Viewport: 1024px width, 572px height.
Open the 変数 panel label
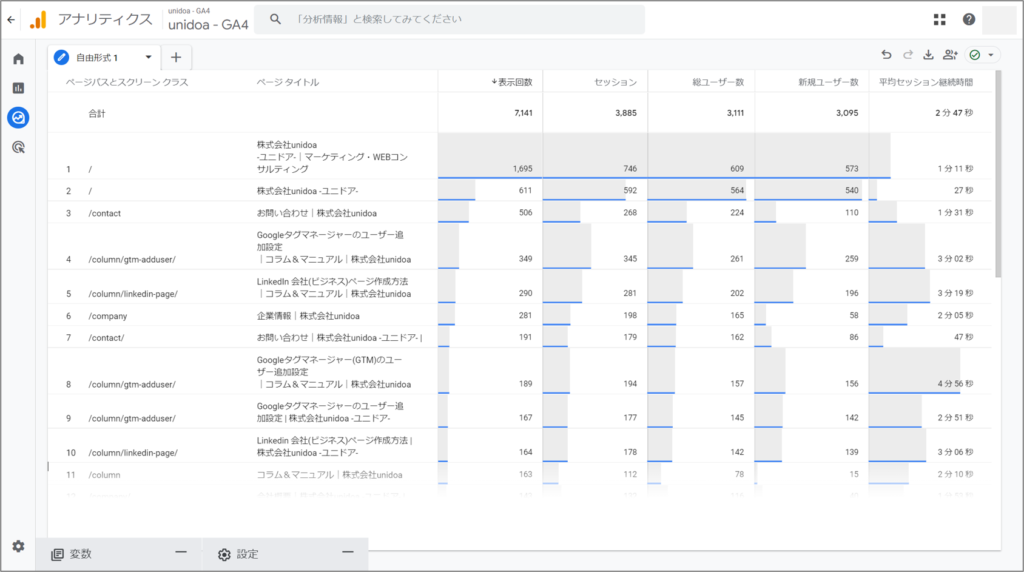click(x=80, y=554)
